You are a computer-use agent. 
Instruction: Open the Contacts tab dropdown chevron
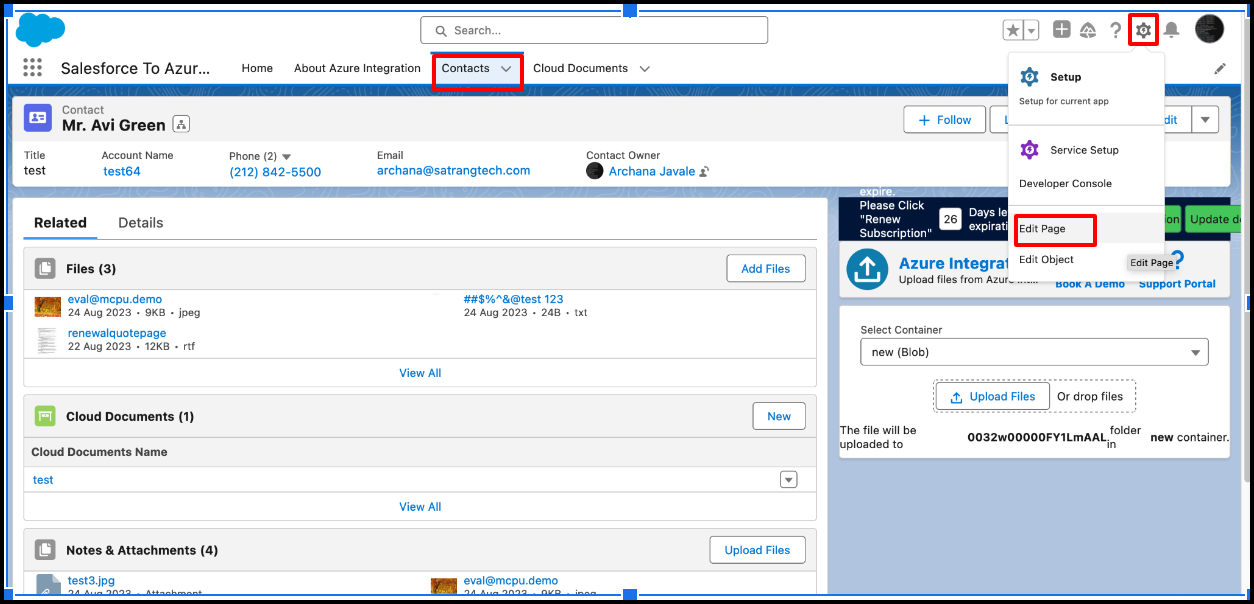[506, 69]
